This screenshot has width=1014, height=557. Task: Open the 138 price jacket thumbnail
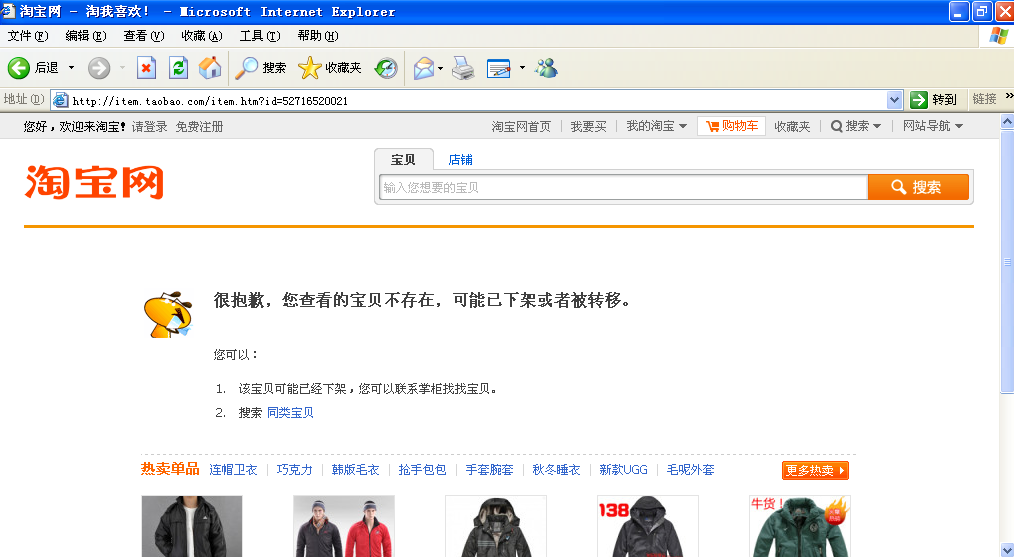[648, 527]
